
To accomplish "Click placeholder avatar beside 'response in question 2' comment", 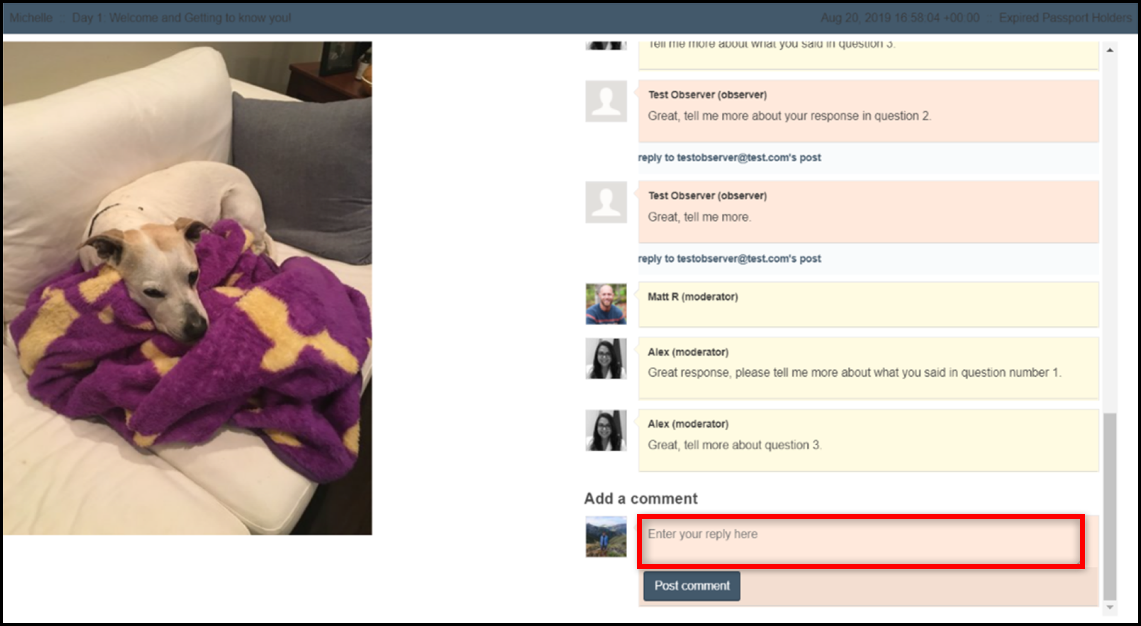I will click(606, 101).
